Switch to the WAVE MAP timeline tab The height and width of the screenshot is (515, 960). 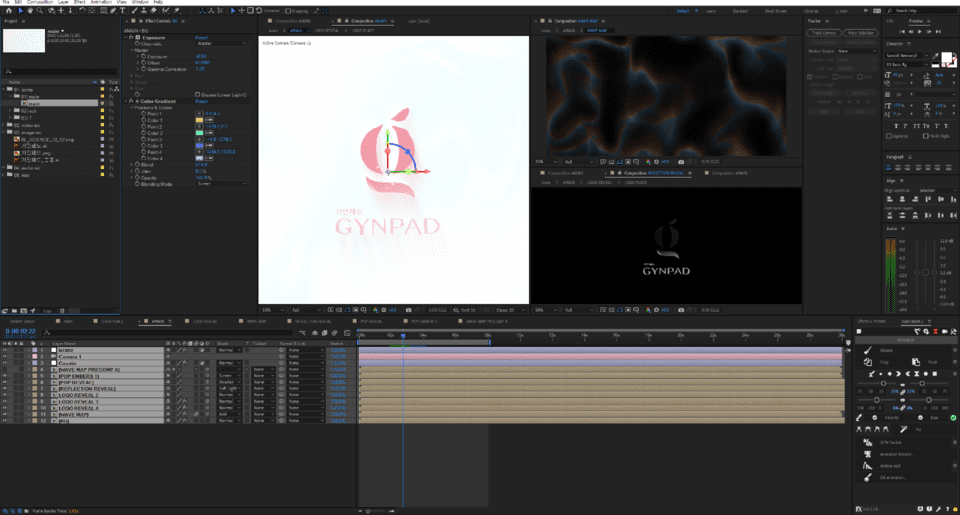(x=256, y=321)
